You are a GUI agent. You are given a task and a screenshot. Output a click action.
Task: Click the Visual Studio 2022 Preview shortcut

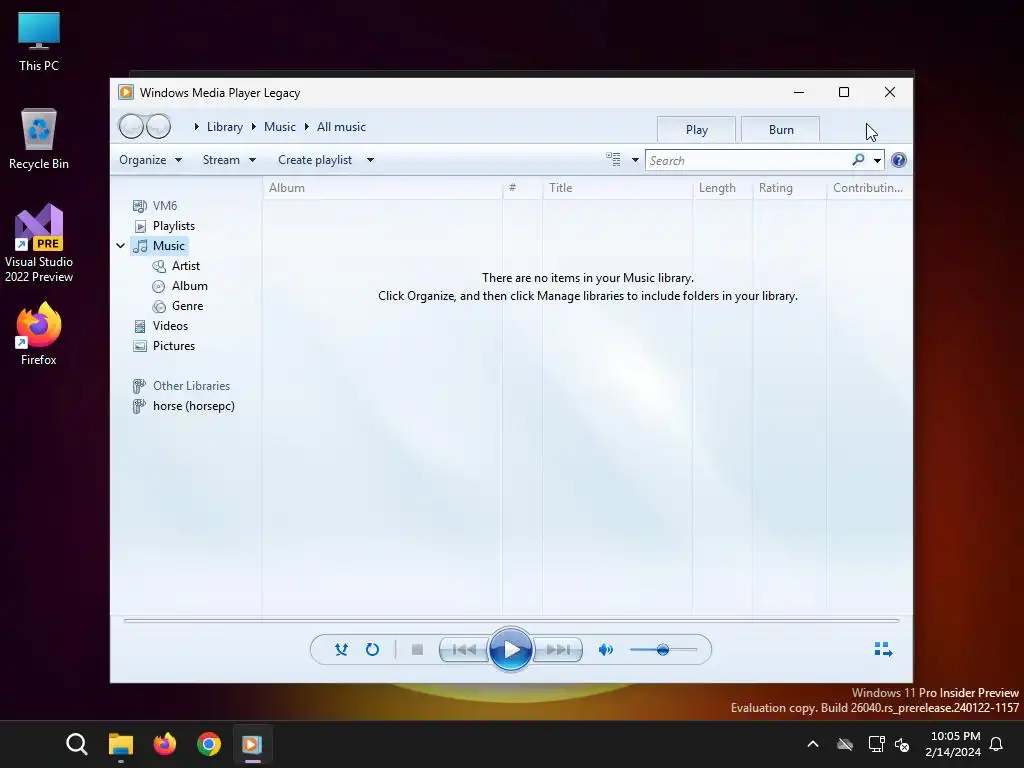click(39, 243)
